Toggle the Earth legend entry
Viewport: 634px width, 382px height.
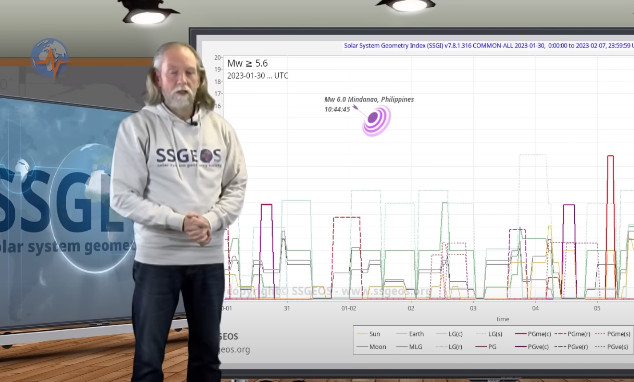[410, 334]
